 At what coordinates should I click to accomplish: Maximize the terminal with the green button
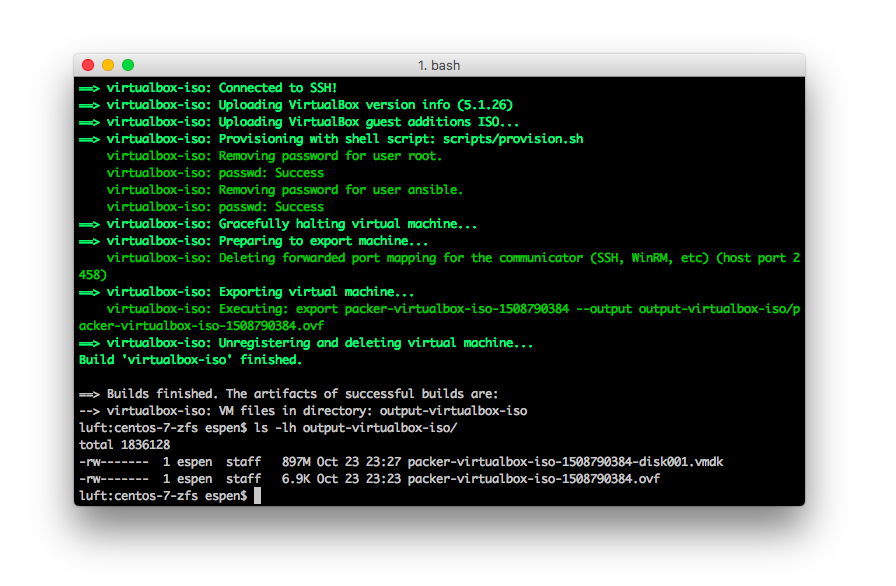click(x=128, y=65)
